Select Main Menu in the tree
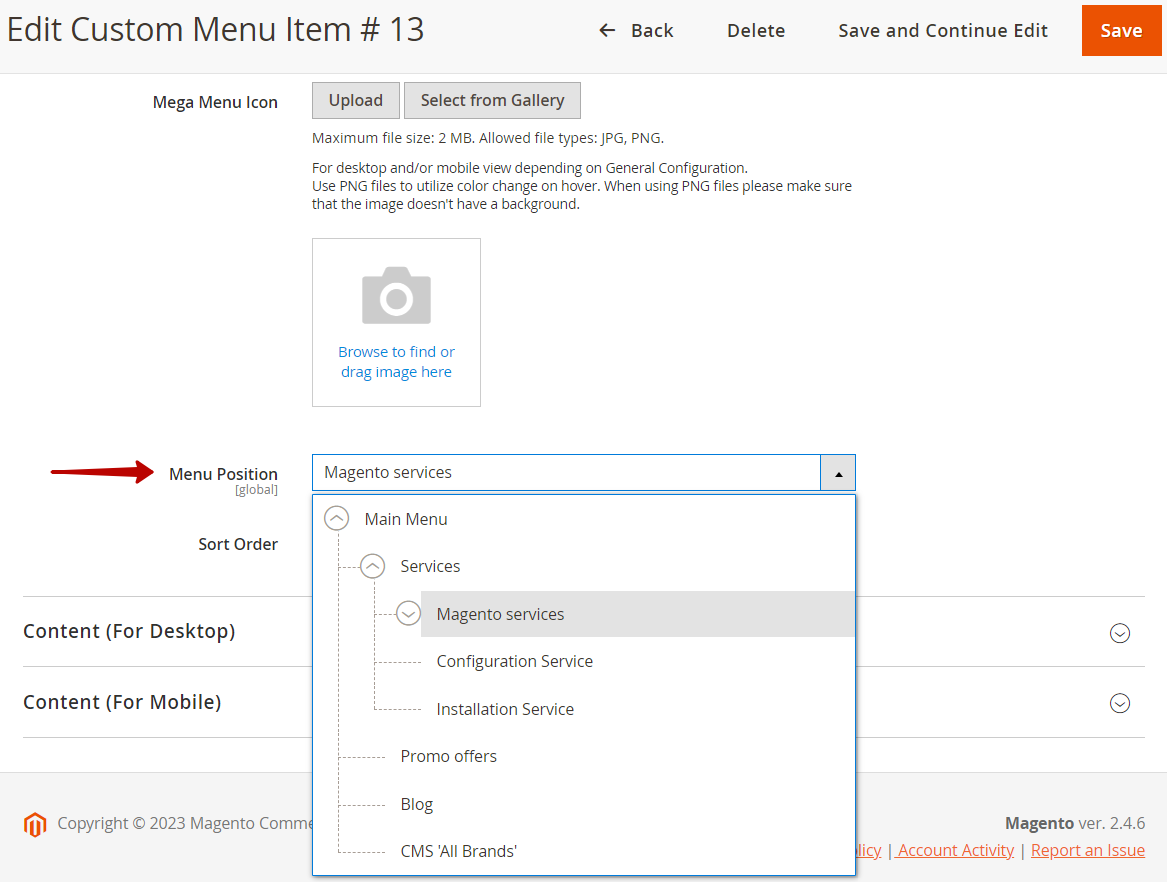The image size is (1167, 882). (x=406, y=520)
